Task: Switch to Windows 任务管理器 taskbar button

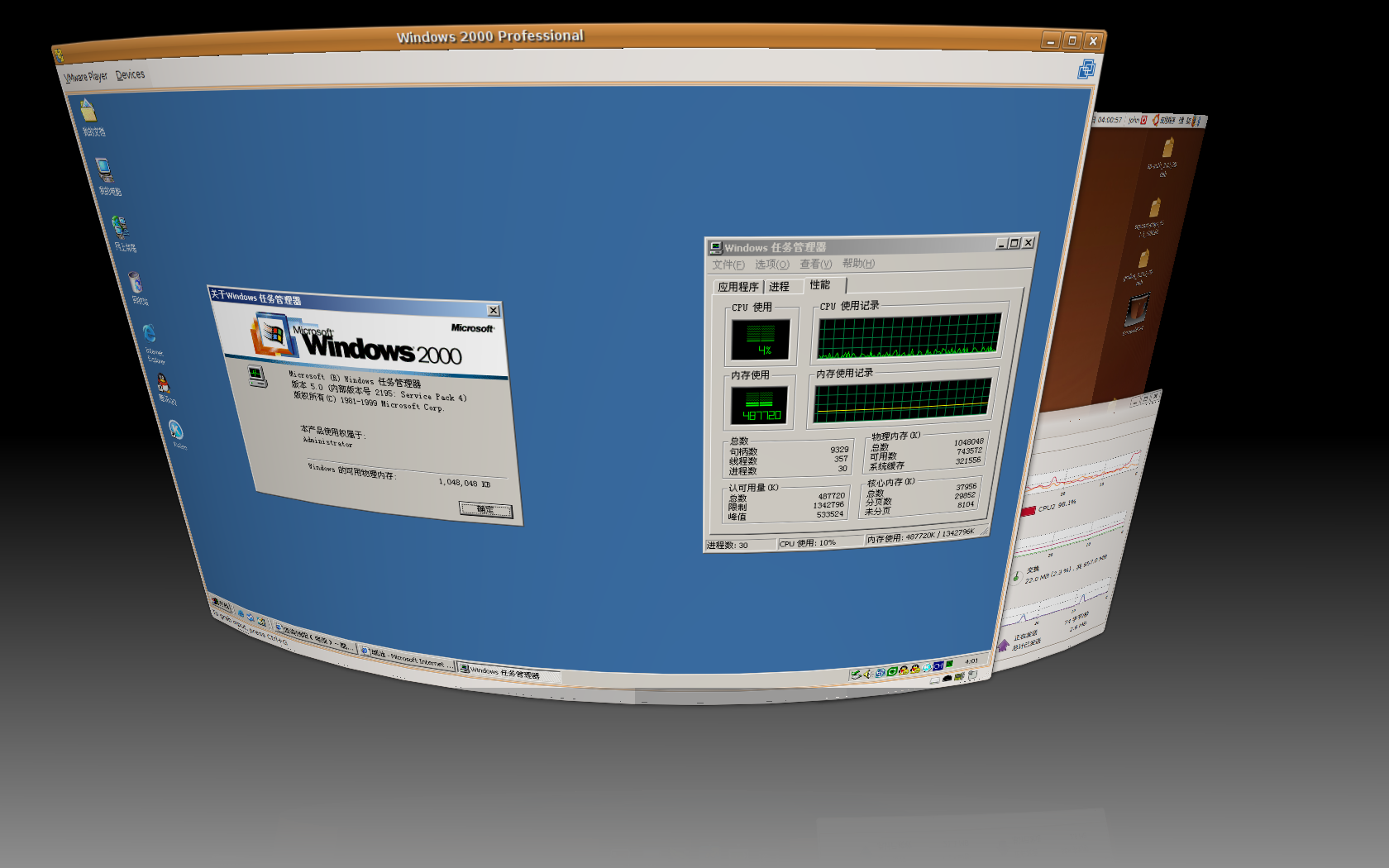Action: [x=509, y=673]
